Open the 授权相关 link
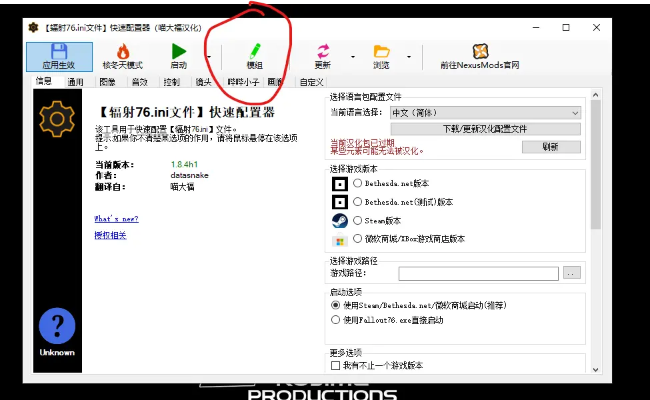 click(x=110, y=235)
